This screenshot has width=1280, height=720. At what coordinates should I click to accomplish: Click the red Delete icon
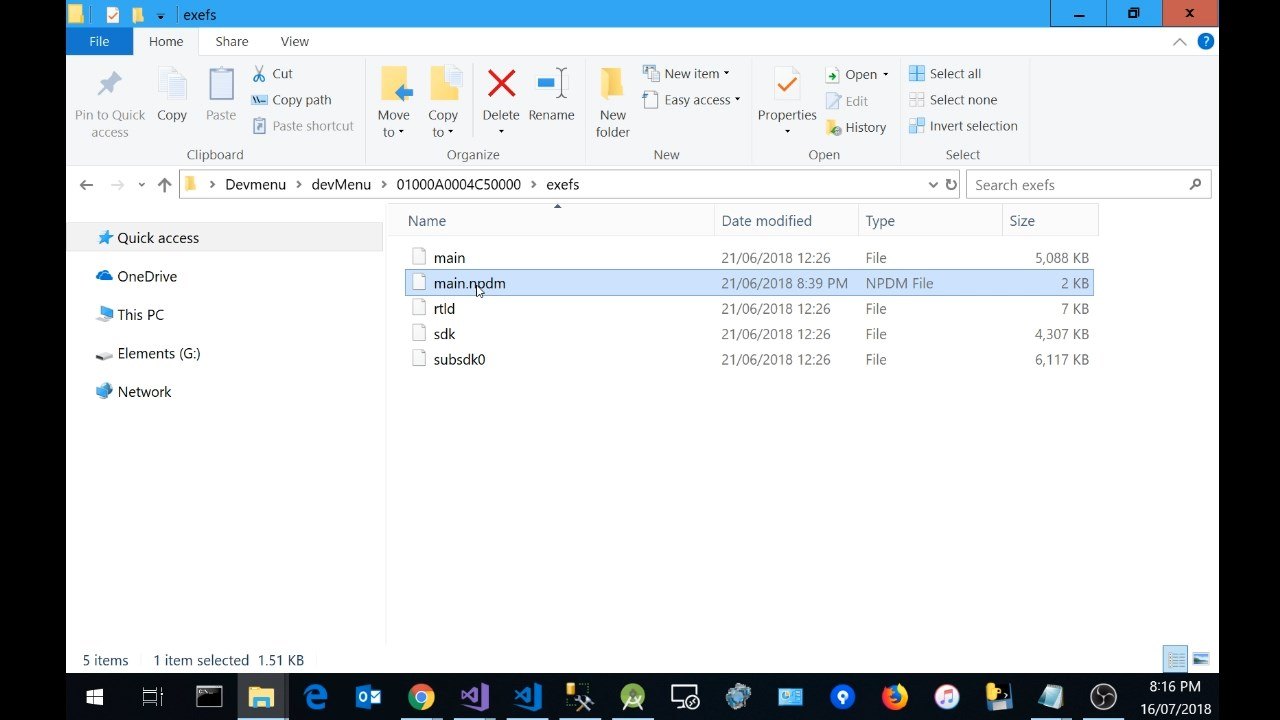[x=501, y=84]
